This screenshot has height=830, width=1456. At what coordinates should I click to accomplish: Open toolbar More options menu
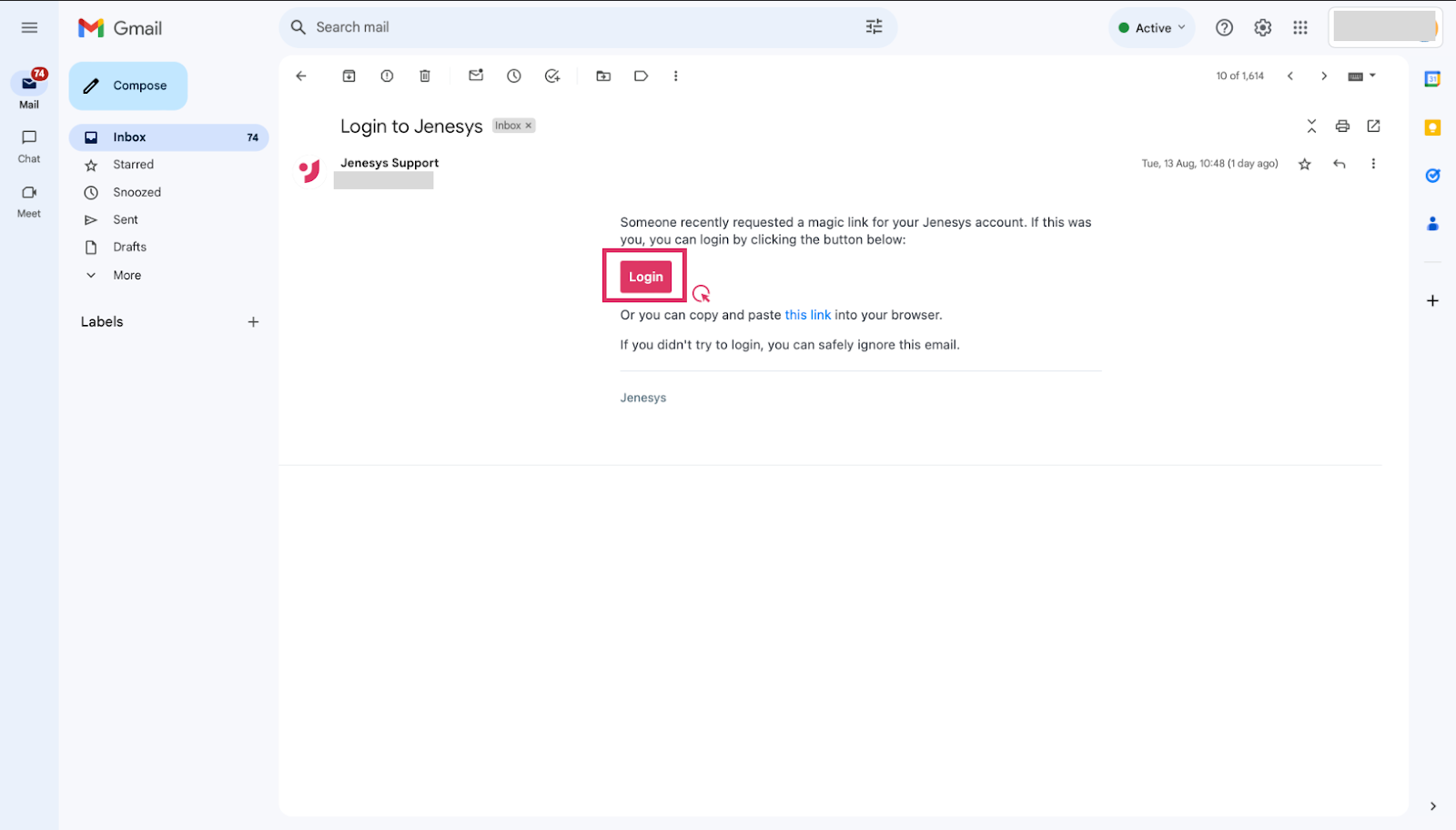click(675, 76)
